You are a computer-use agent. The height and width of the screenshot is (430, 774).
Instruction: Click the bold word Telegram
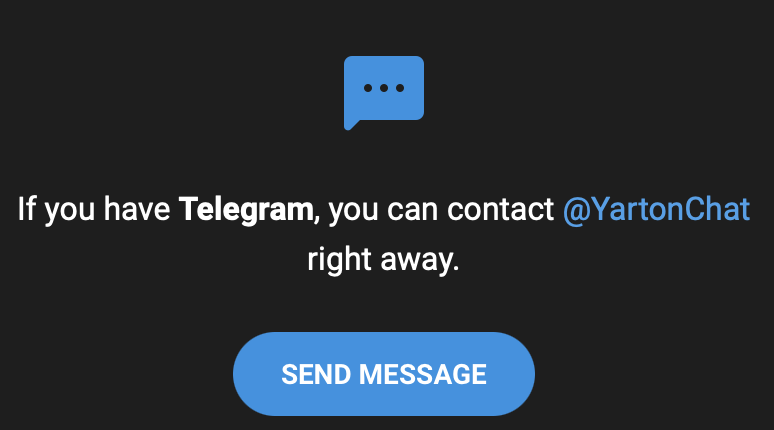click(x=246, y=209)
